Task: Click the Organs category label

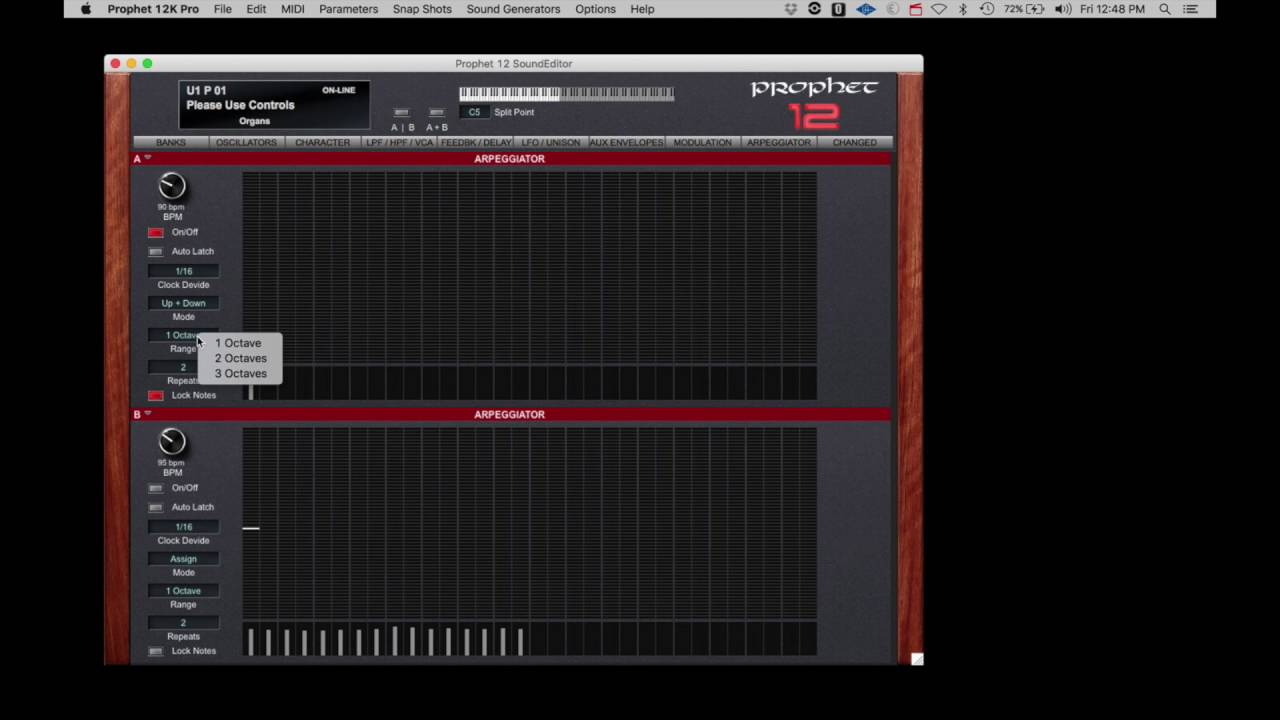Action: point(254,121)
